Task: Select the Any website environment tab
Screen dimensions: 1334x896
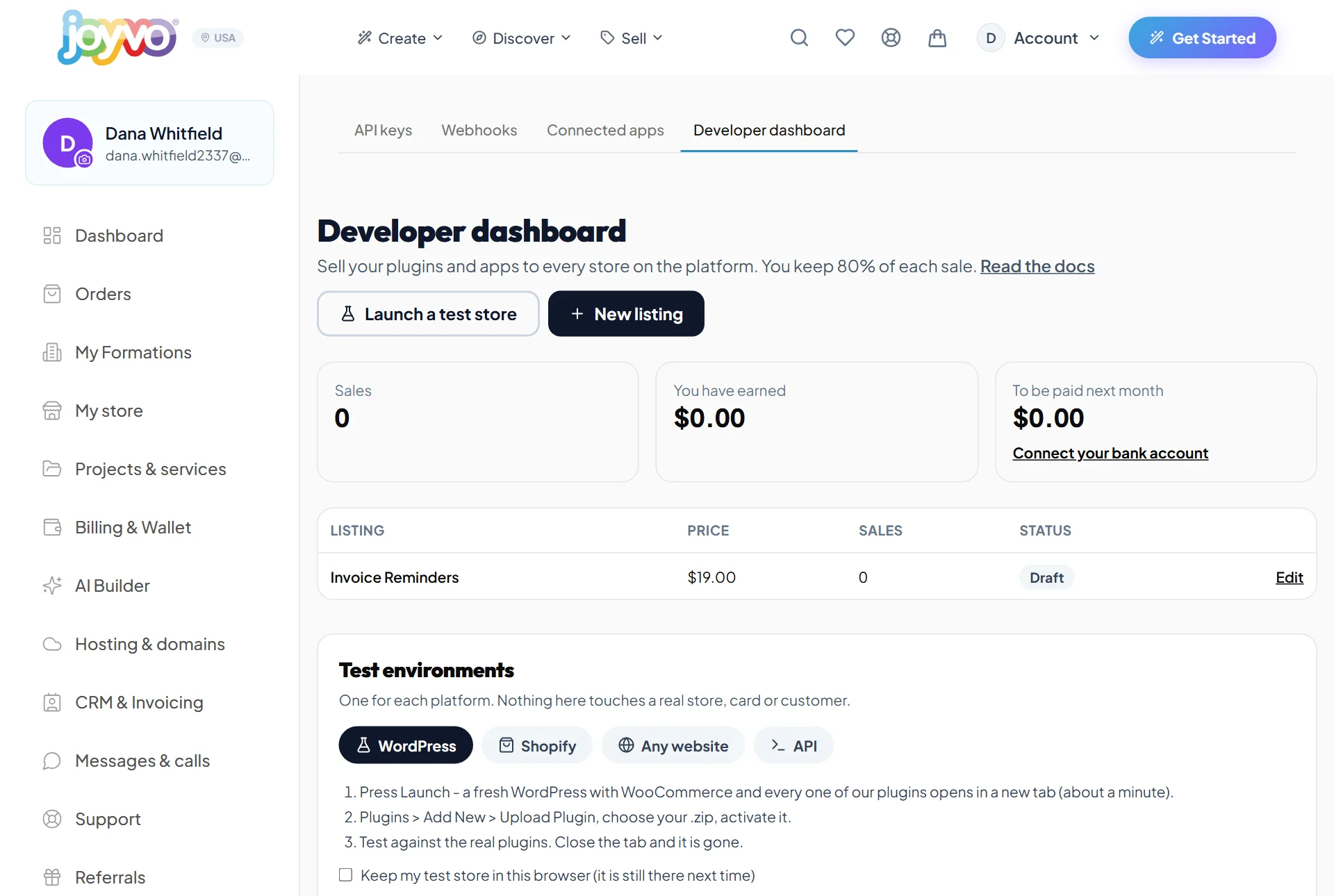Action: click(673, 745)
